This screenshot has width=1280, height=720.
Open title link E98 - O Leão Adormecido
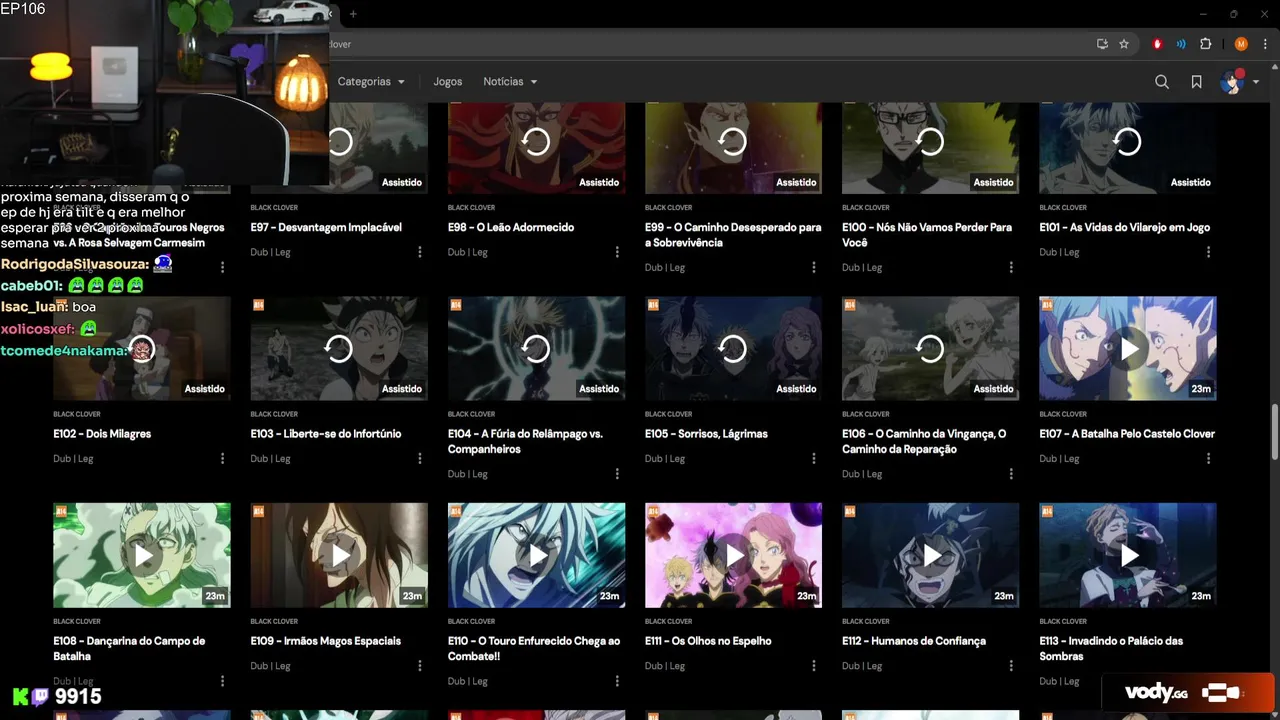tap(511, 227)
